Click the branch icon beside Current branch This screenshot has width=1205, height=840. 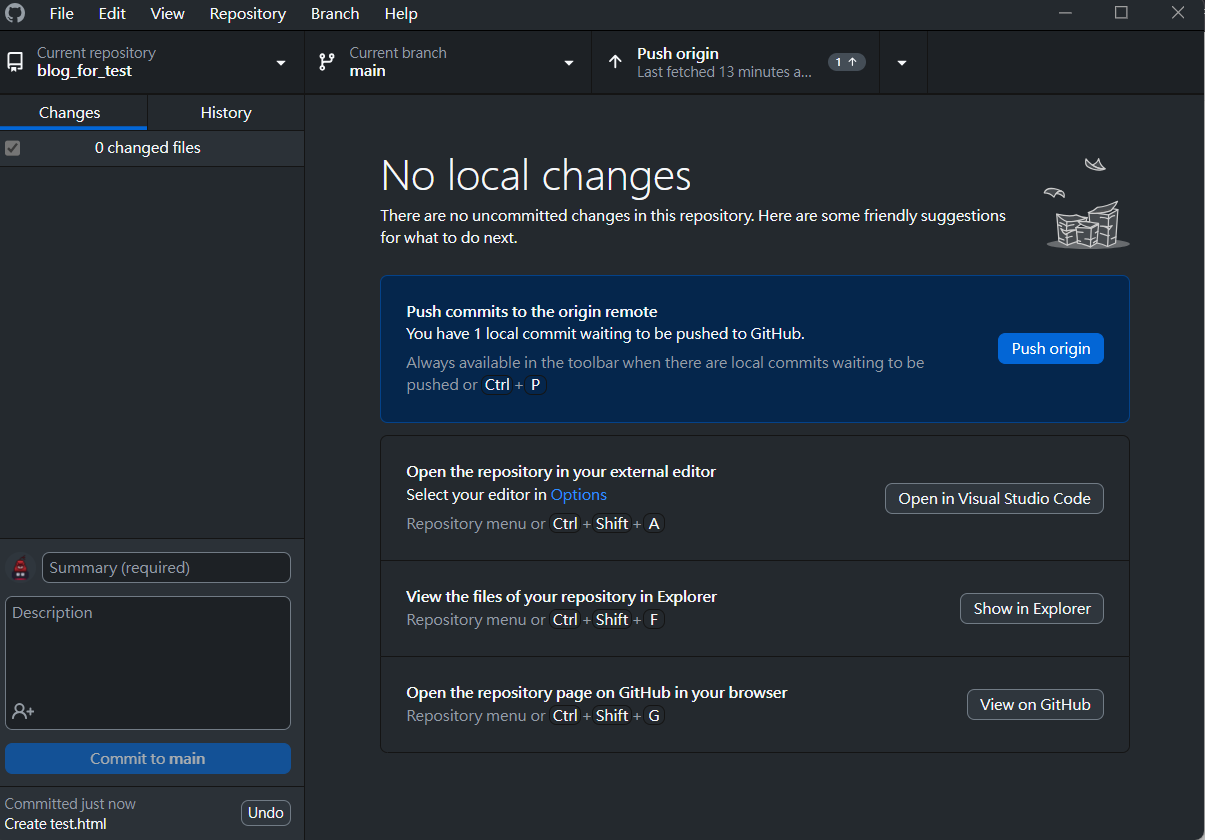(327, 62)
